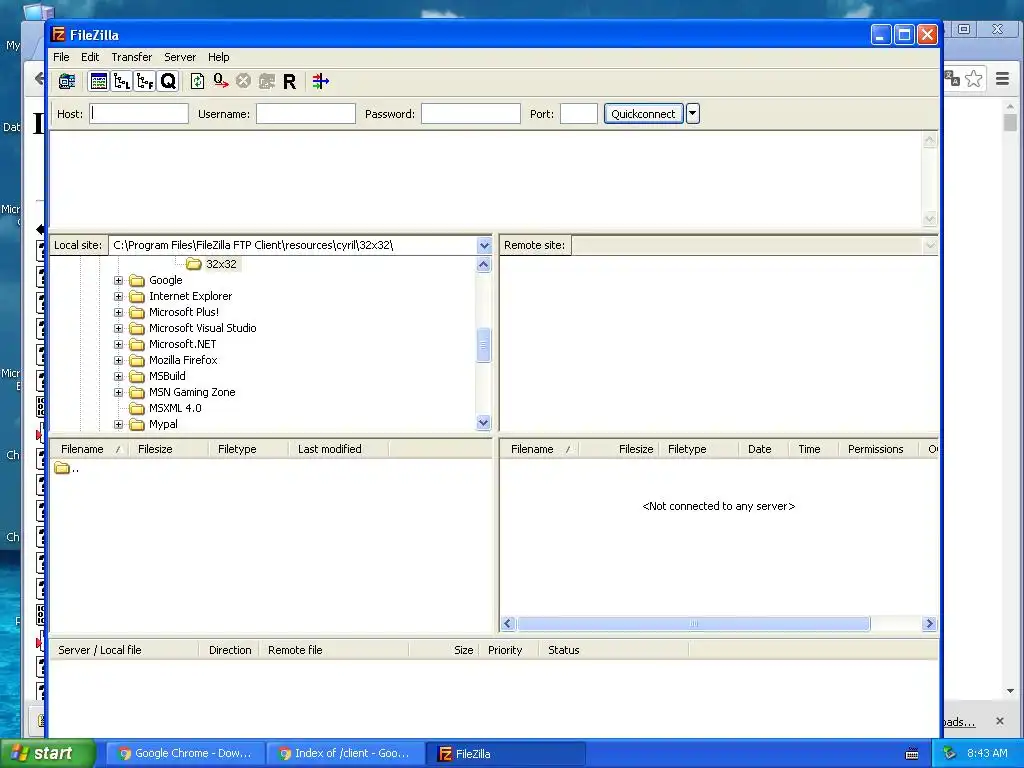Click the Quickconnect button
The width and height of the screenshot is (1024, 768).
pyautogui.click(x=643, y=114)
